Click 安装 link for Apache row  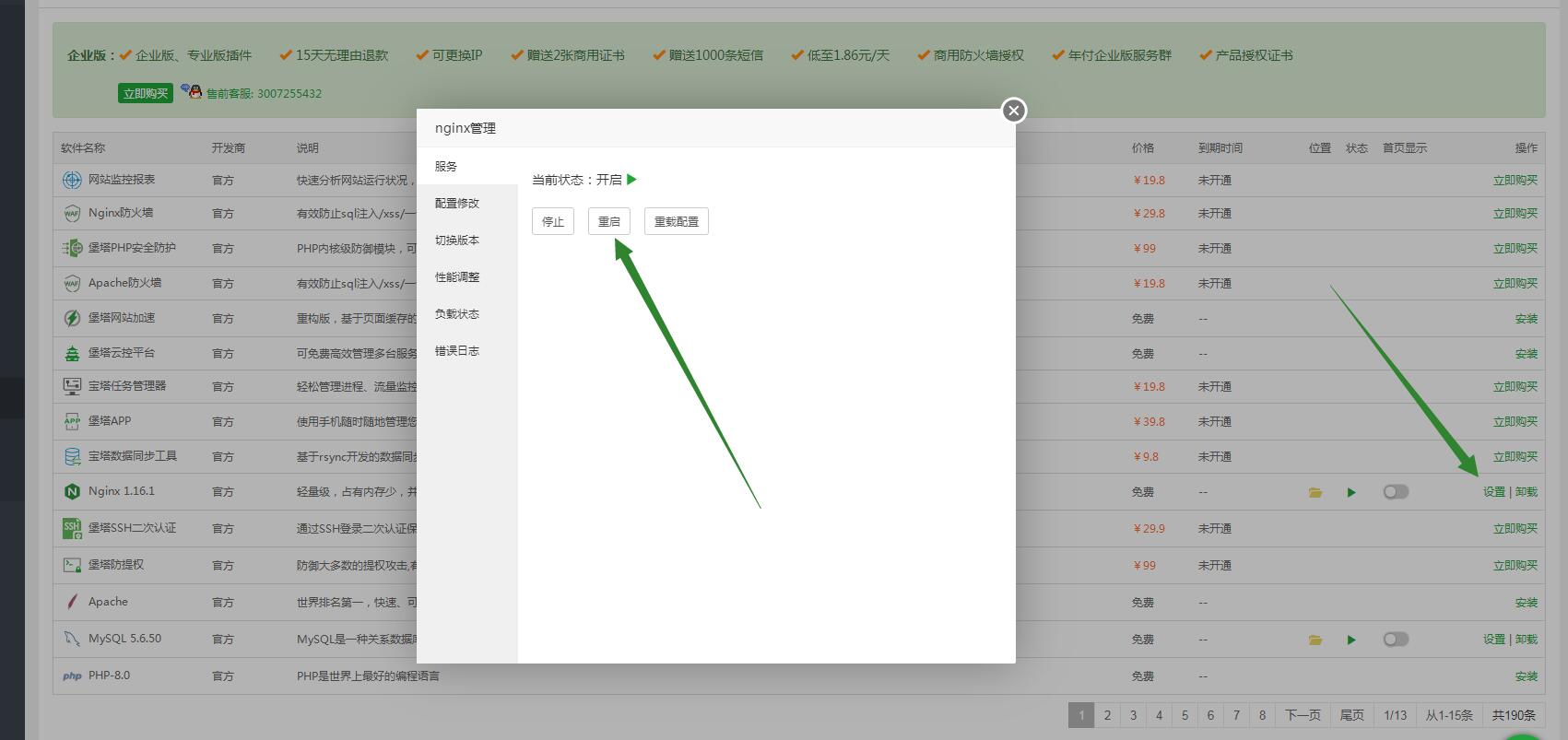[1526, 602]
